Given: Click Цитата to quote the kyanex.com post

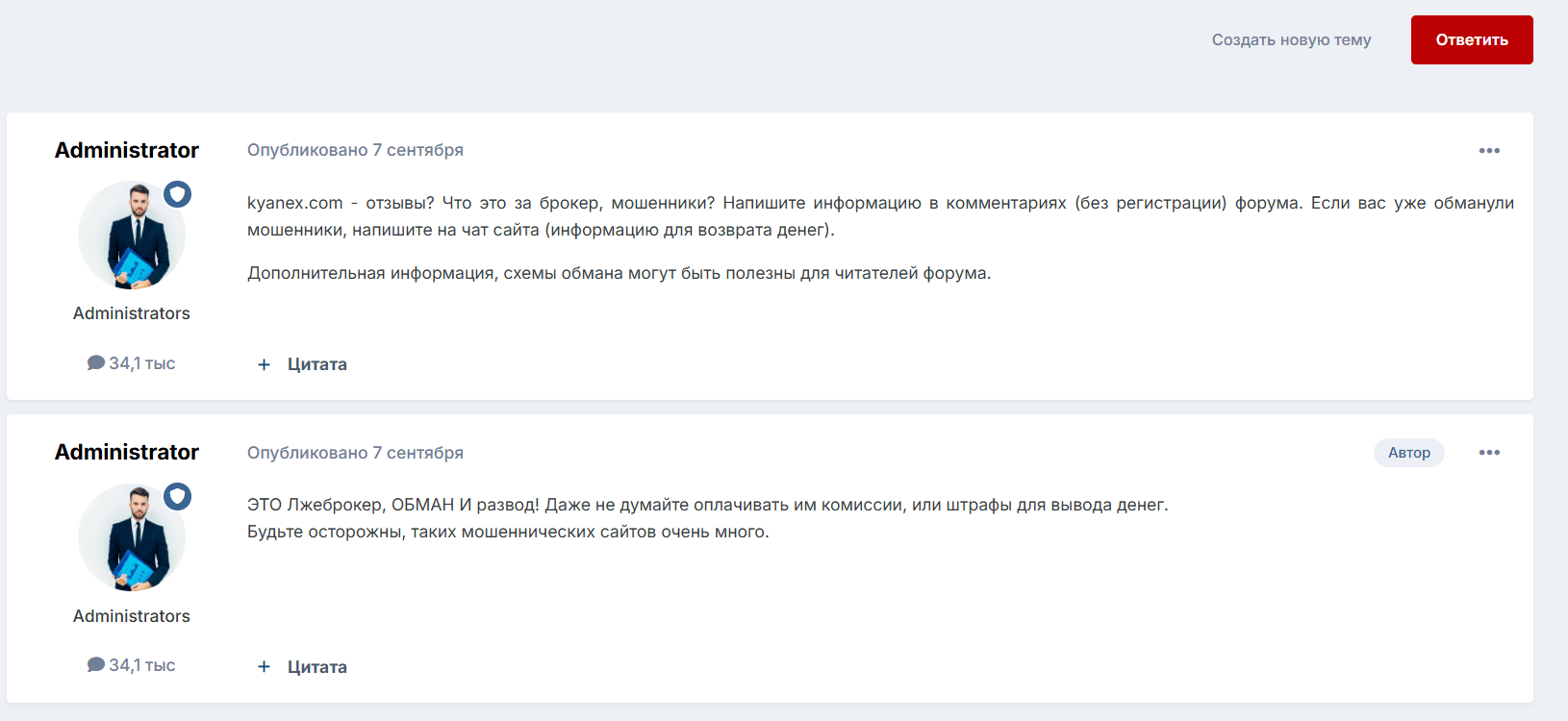Looking at the screenshot, I should tap(316, 364).
